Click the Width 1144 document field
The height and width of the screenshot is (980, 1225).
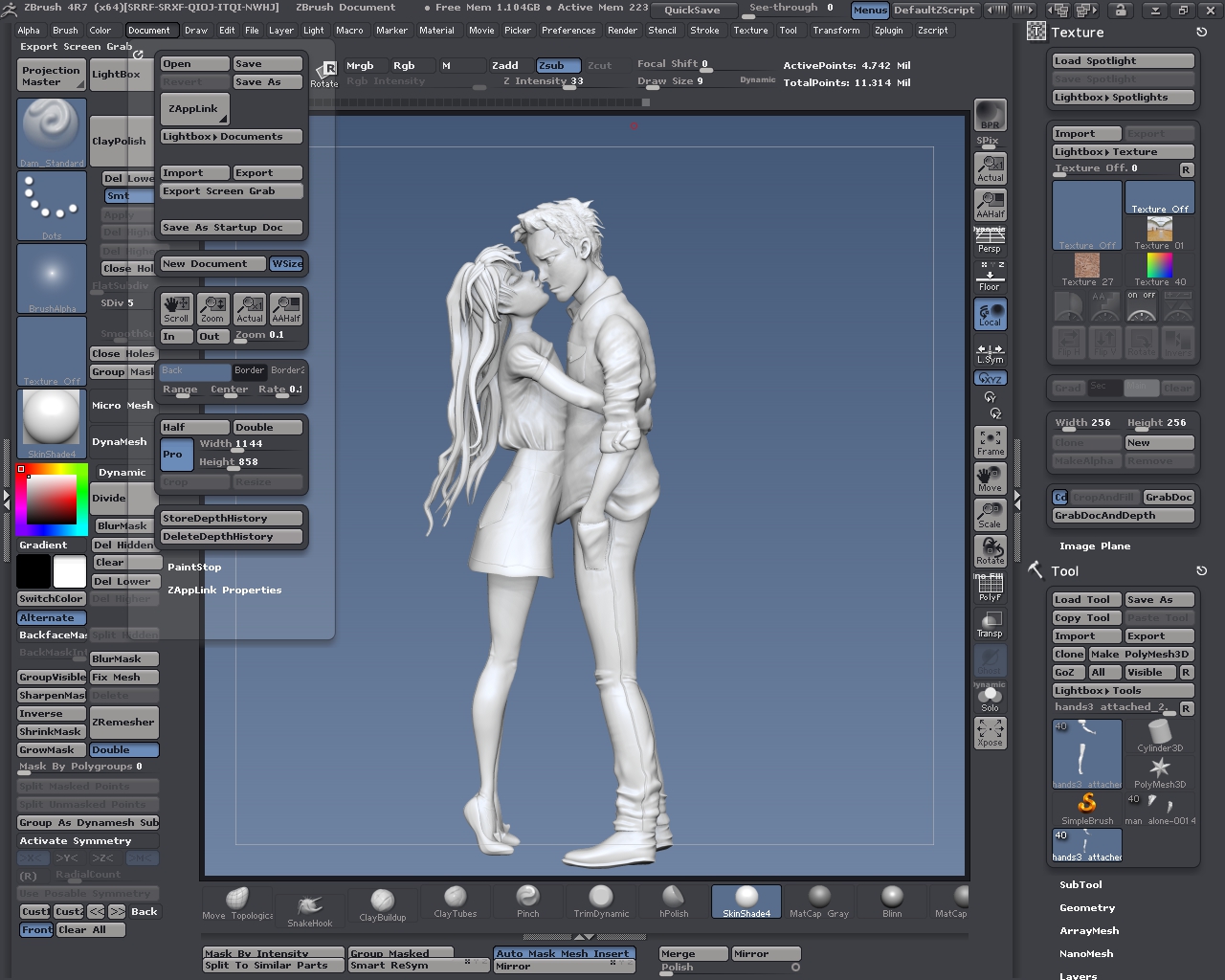(251, 443)
